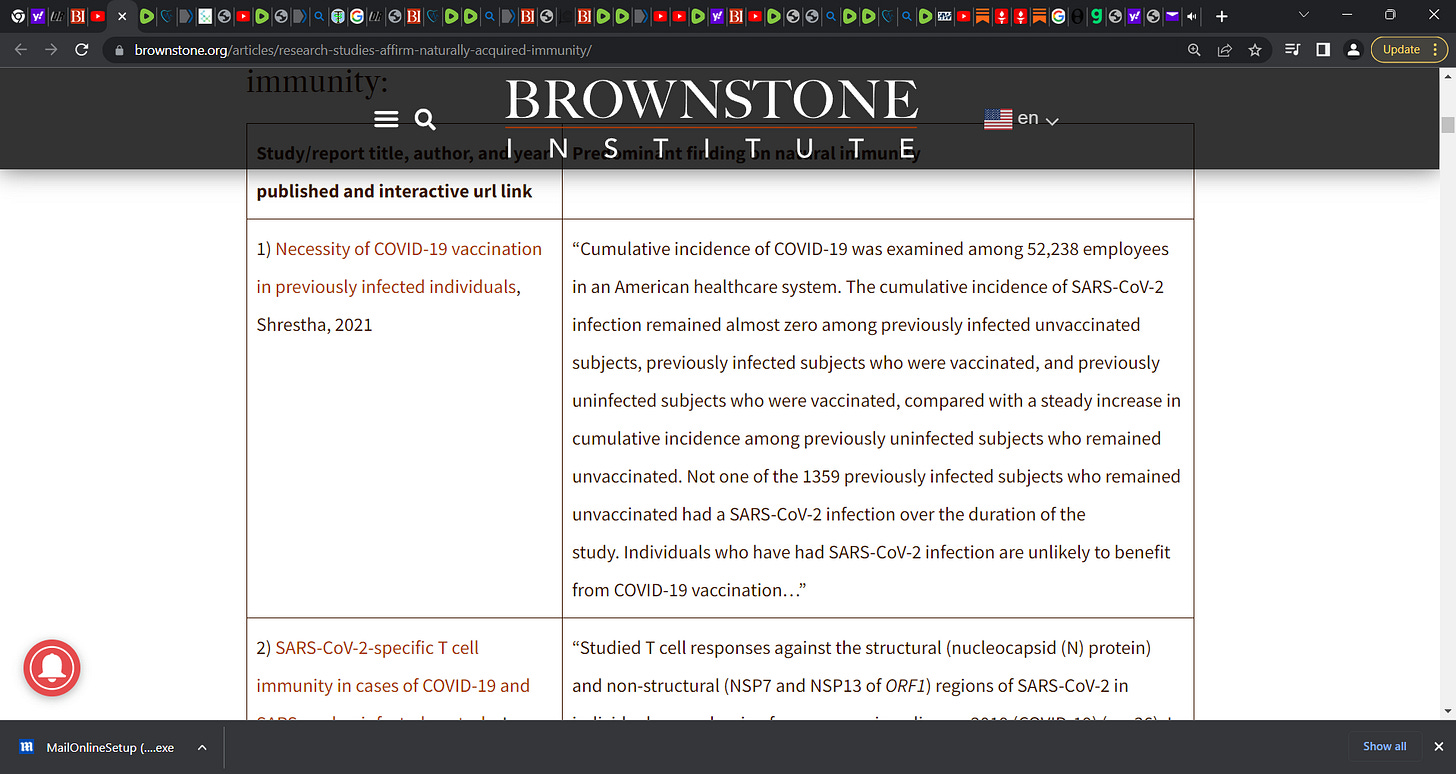The height and width of the screenshot is (774, 1456).
Task: Switch to the leftmost Chrome-icon tab
Action: click(x=18, y=17)
